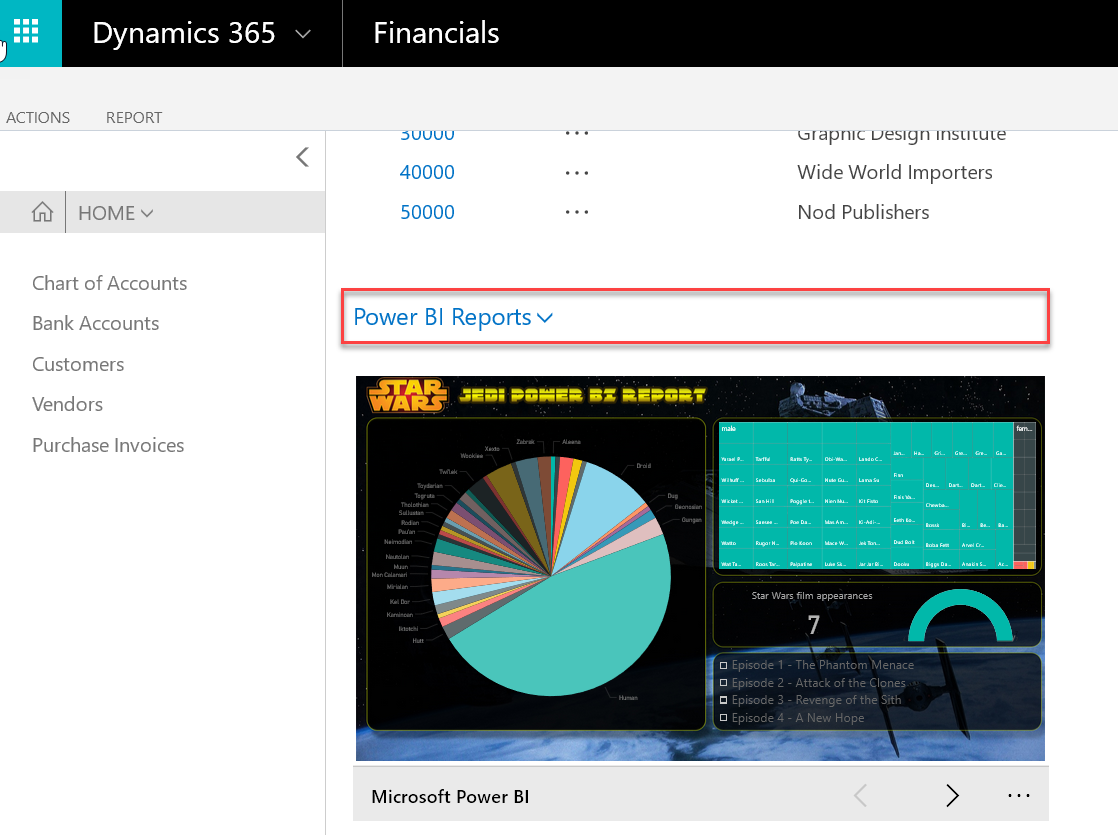This screenshot has height=835, width=1118.
Task: Open the ACTIONS tab
Action: click(38, 118)
